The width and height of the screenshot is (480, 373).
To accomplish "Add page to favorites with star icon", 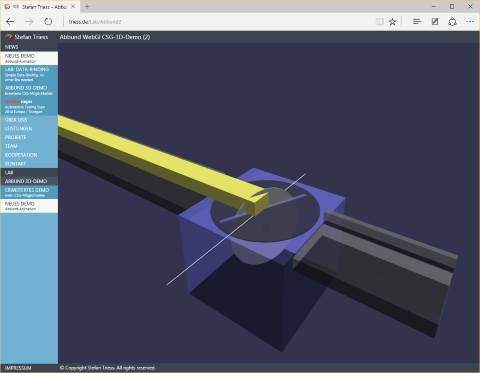I will 393,22.
